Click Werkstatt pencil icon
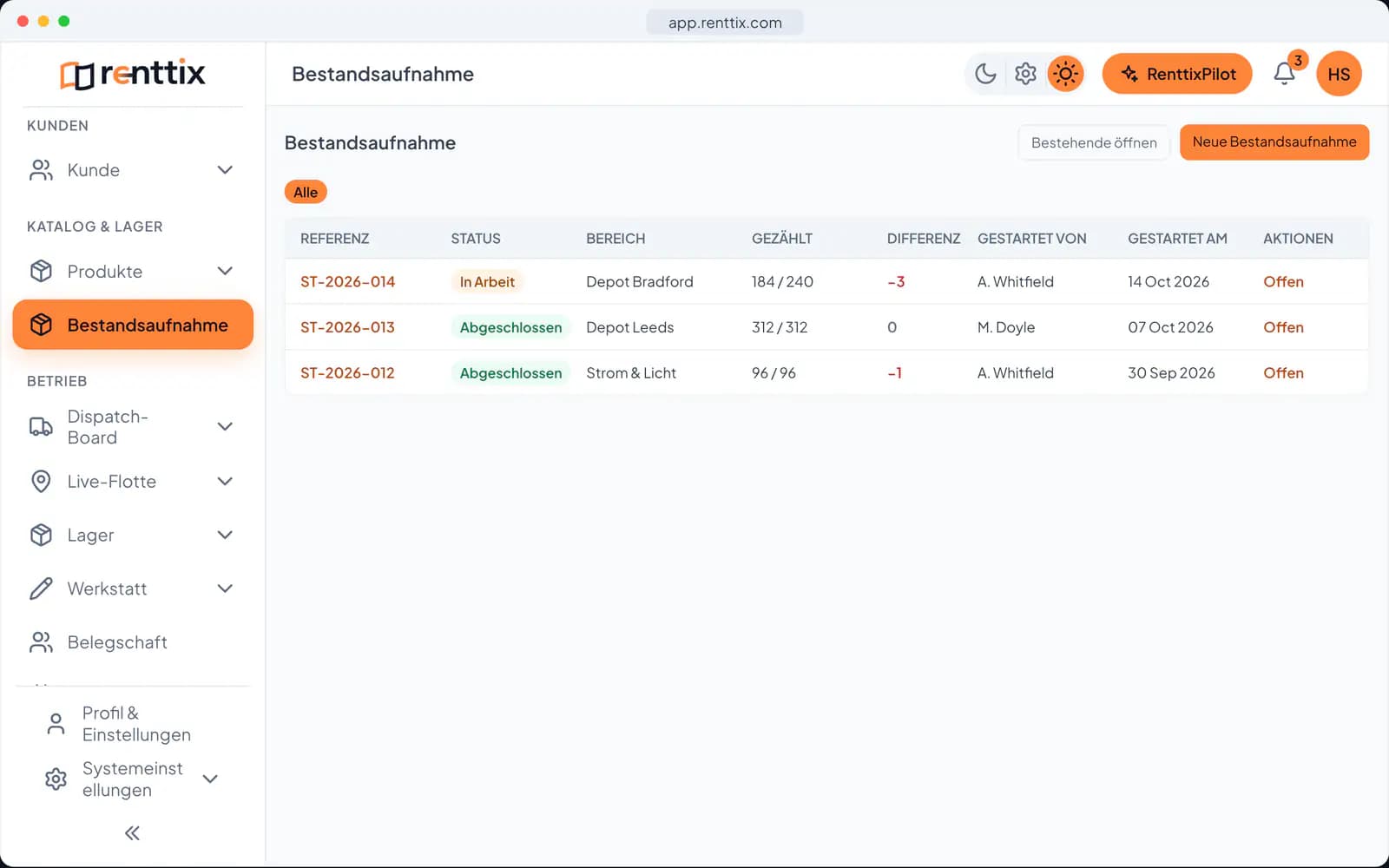Screen dimensions: 1389x868 coord(41,589)
